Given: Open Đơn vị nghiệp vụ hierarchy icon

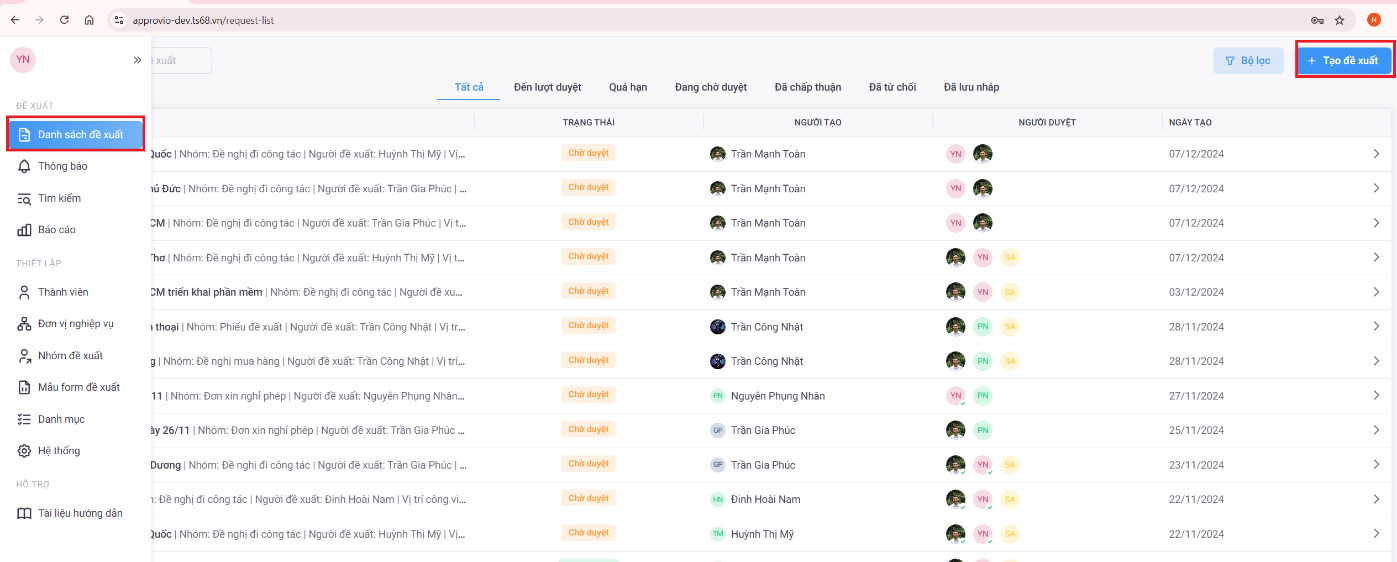Looking at the screenshot, I should (x=24, y=324).
